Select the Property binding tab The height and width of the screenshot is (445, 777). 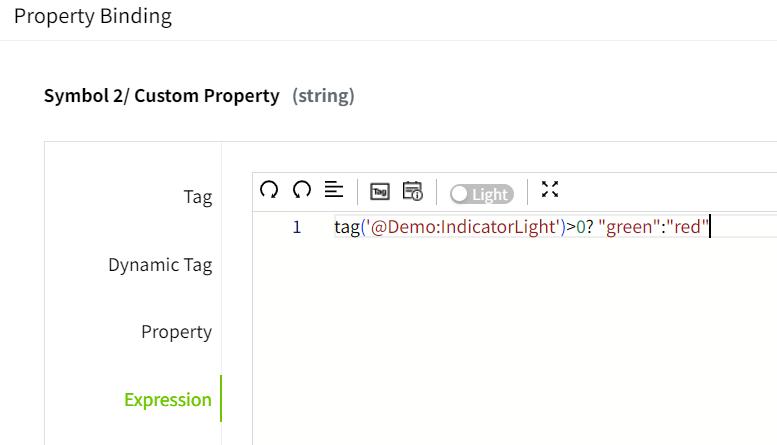pyautogui.click(x=176, y=332)
